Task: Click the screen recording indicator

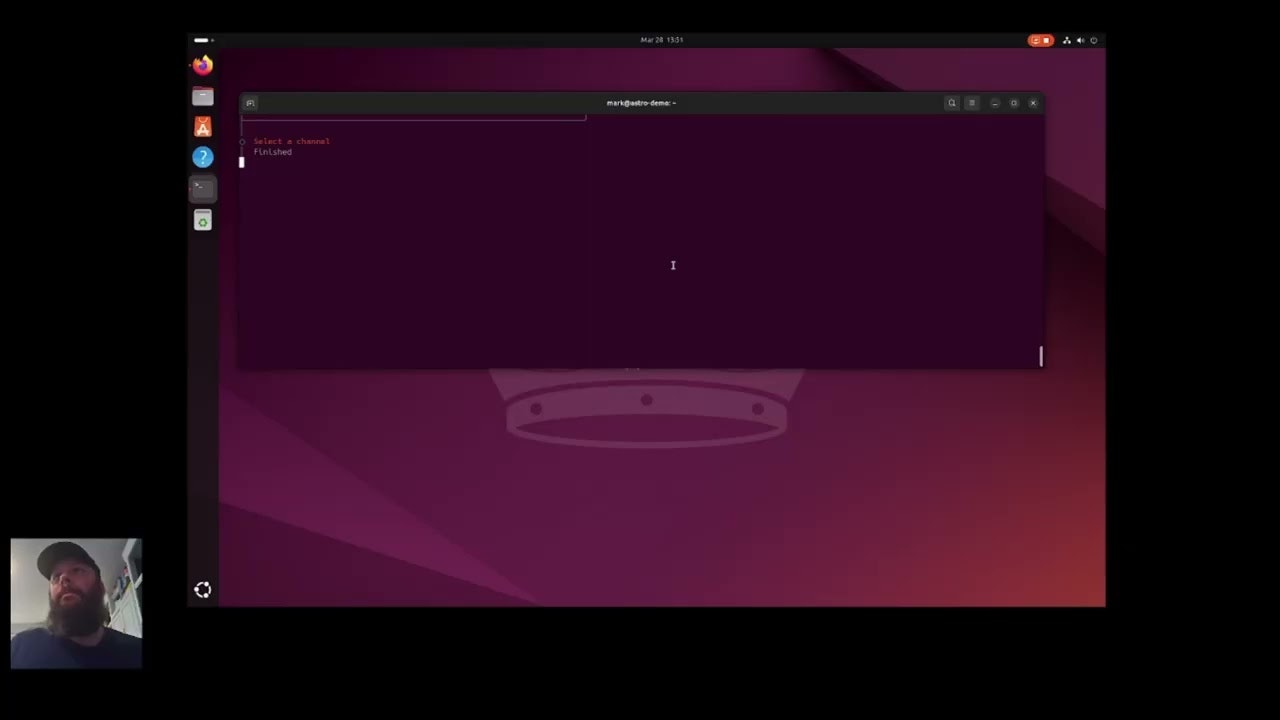Action: (x=1041, y=40)
